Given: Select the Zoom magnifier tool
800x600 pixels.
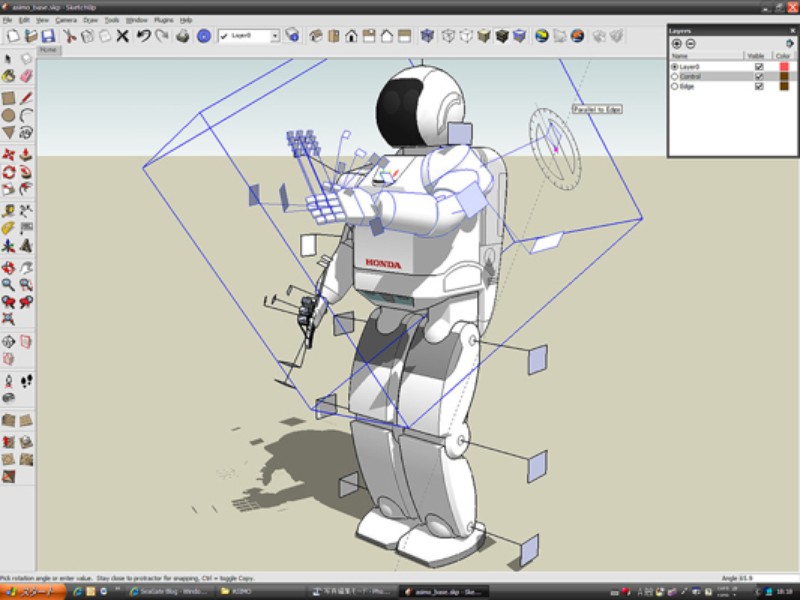Looking at the screenshot, I should 8,285.
